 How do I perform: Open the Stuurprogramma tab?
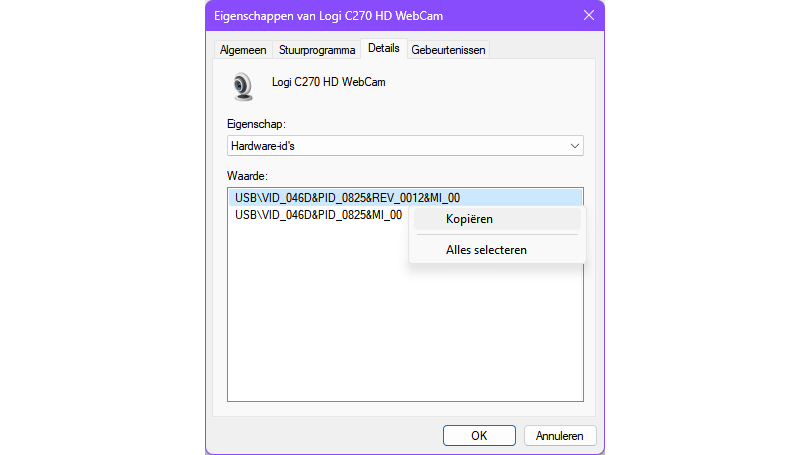tap(317, 50)
